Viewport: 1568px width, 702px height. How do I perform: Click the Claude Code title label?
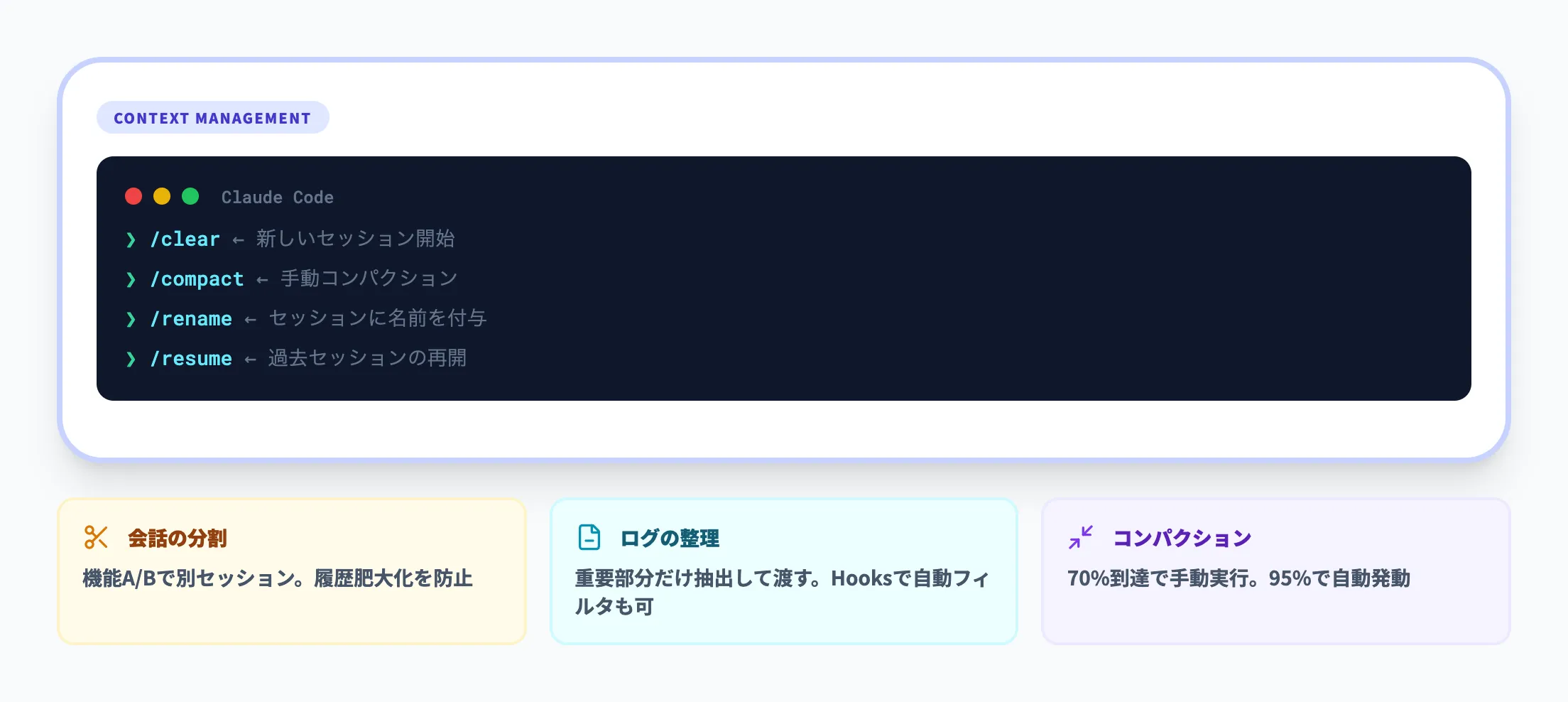[277, 197]
